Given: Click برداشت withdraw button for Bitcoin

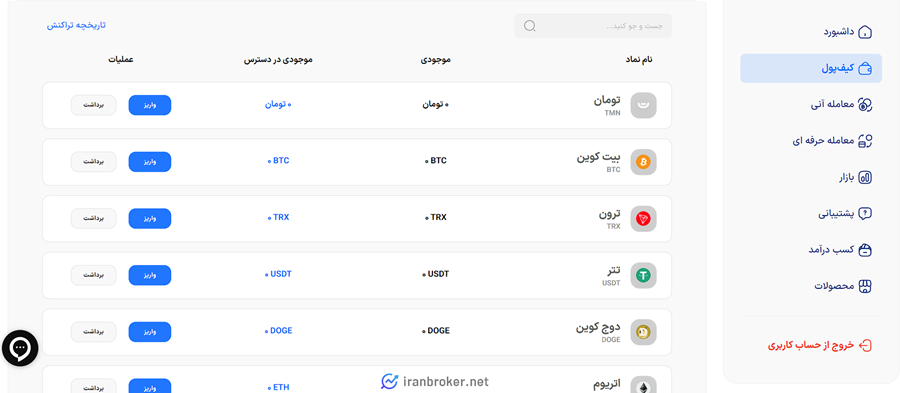Looking at the screenshot, I should pyautogui.click(x=94, y=162).
